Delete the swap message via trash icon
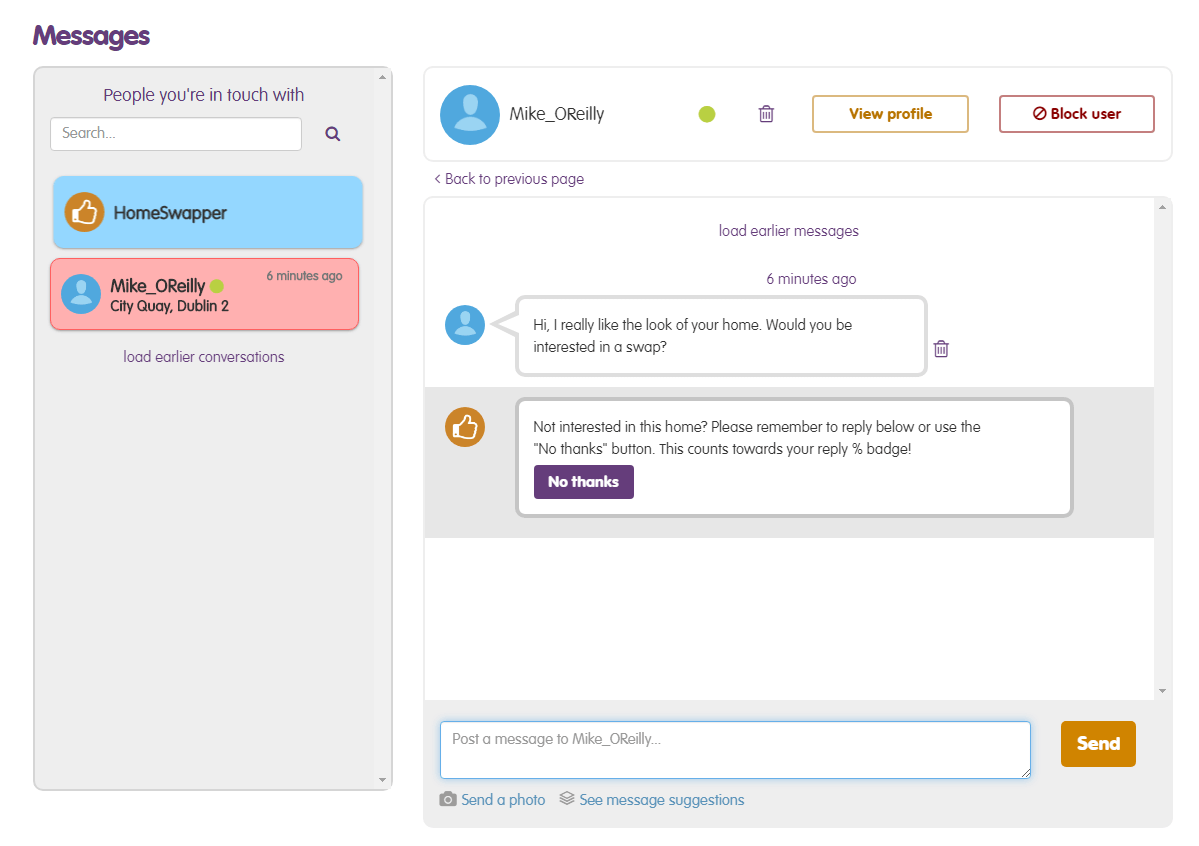 941,349
